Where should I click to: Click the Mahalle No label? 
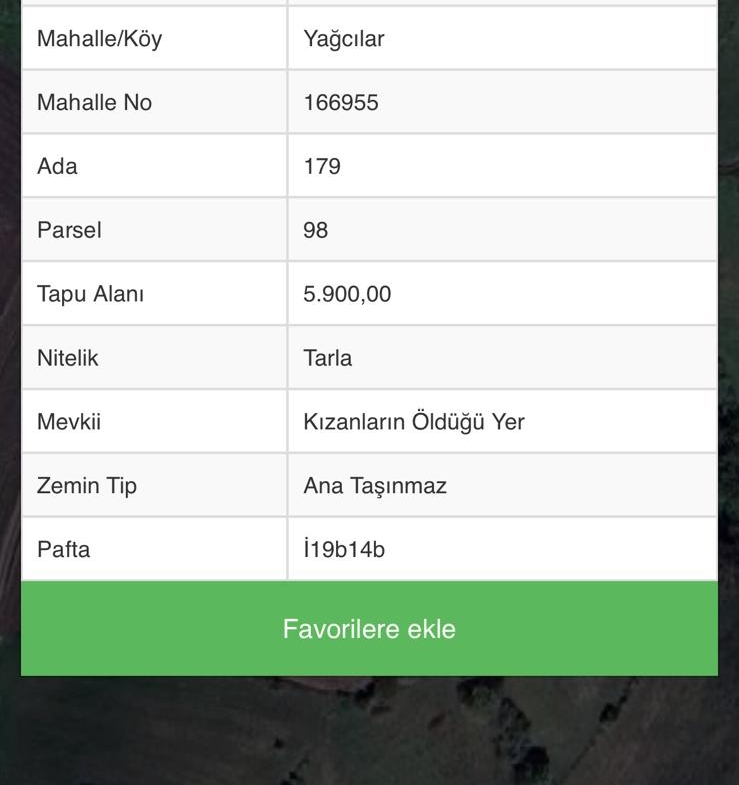[x=94, y=103]
